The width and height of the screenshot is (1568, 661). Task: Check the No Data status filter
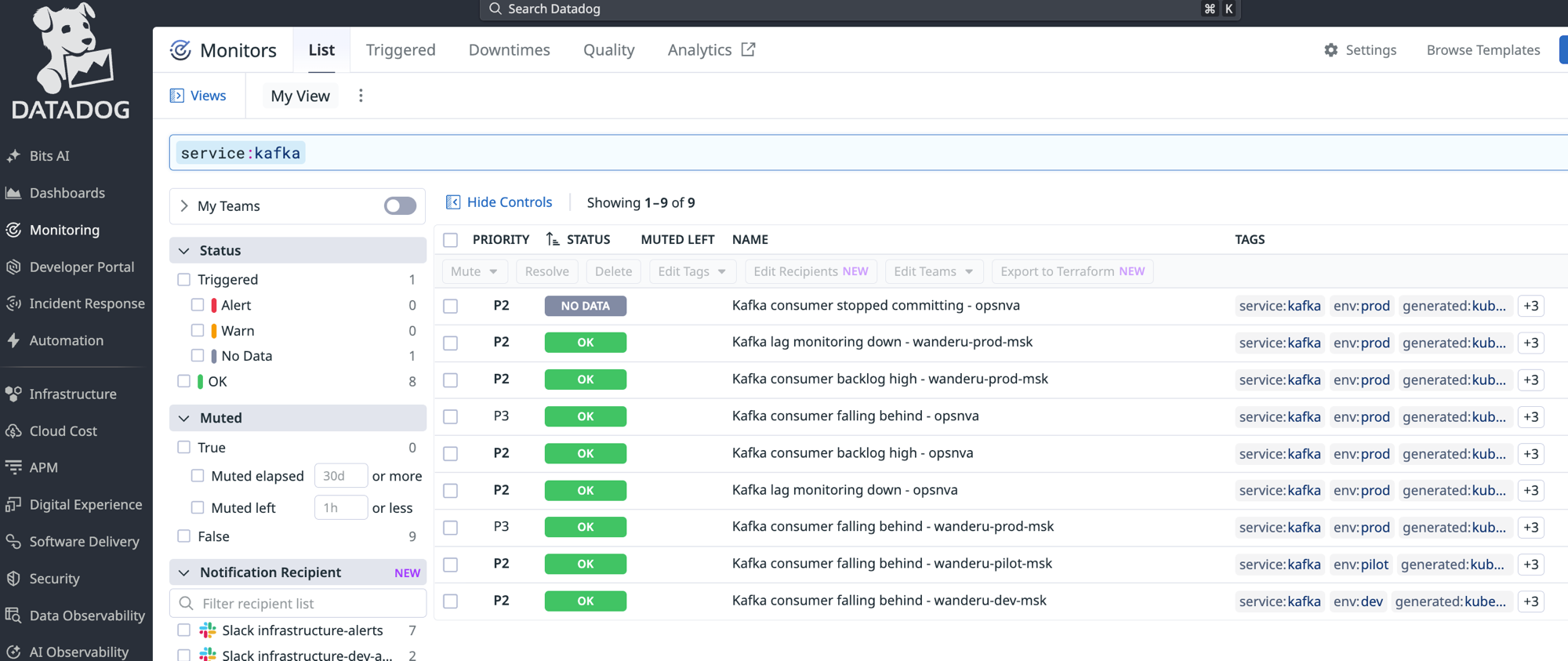(198, 356)
